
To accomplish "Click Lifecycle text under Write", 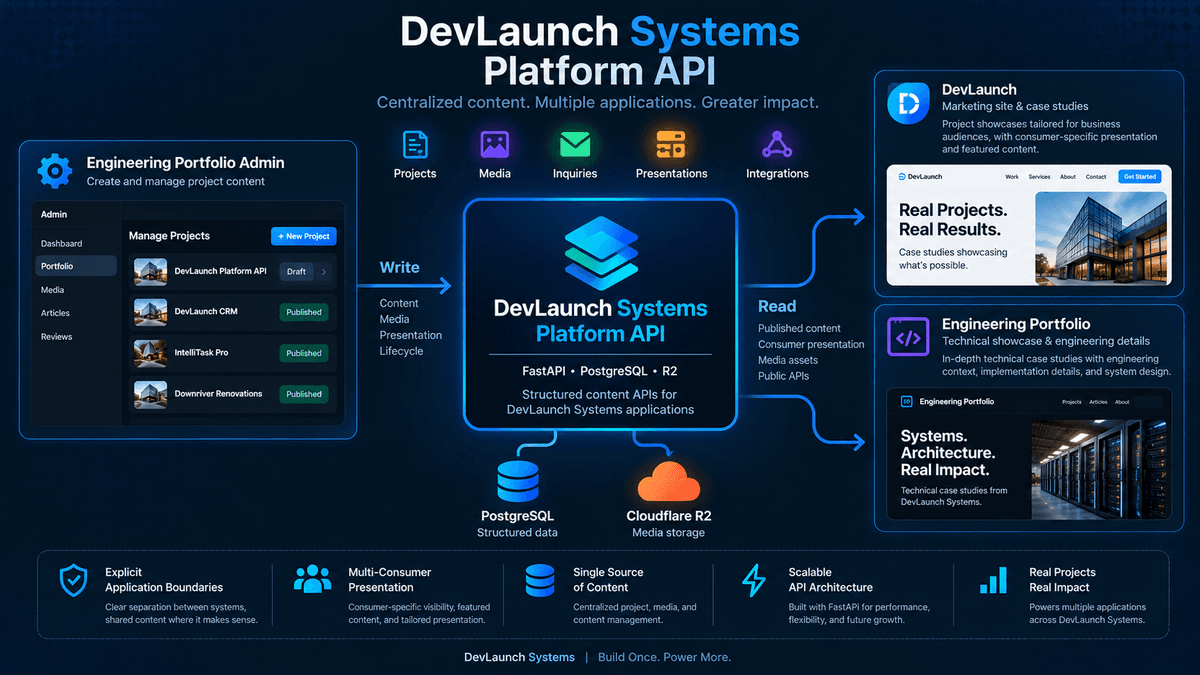I will (401, 351).
